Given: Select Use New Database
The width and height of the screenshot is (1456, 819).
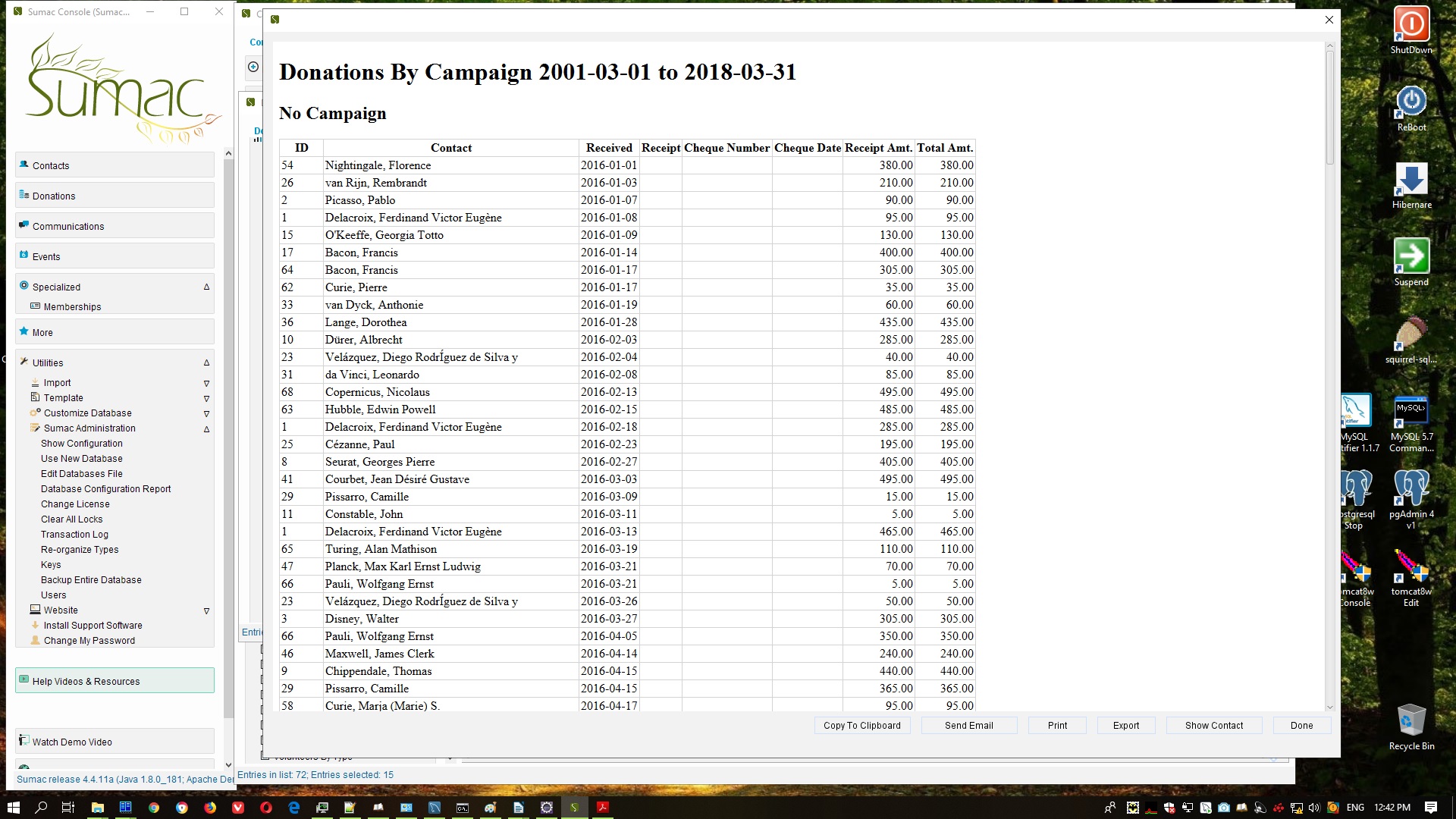Looking at the screenshot, I should tap(81, 458).
